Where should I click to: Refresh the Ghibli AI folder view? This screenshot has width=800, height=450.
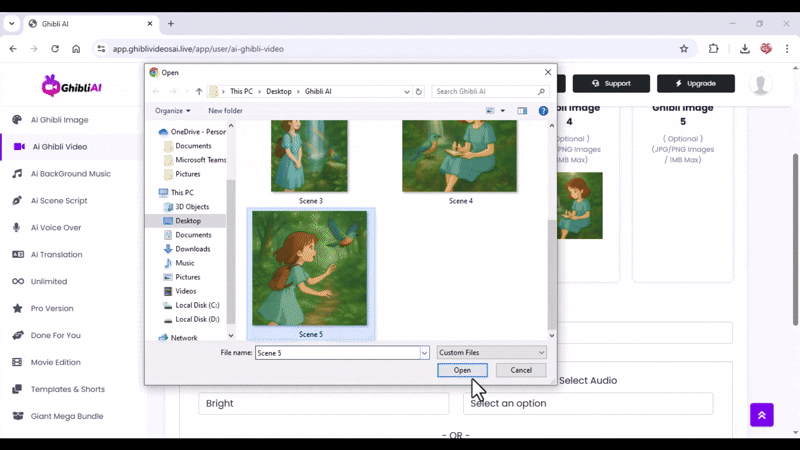tap(418, 92)
